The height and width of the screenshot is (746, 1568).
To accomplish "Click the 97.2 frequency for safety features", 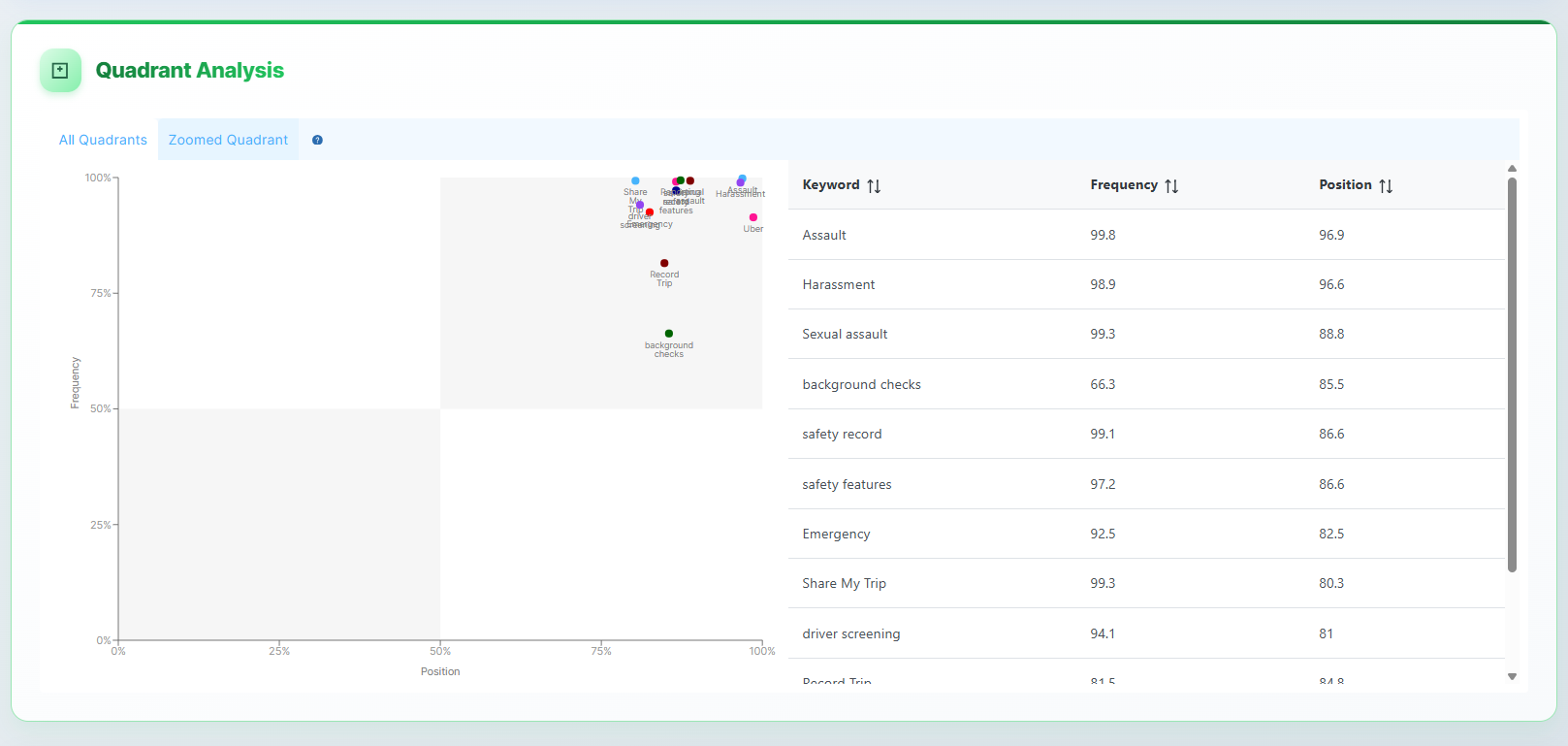I will tap(1103, 484).
